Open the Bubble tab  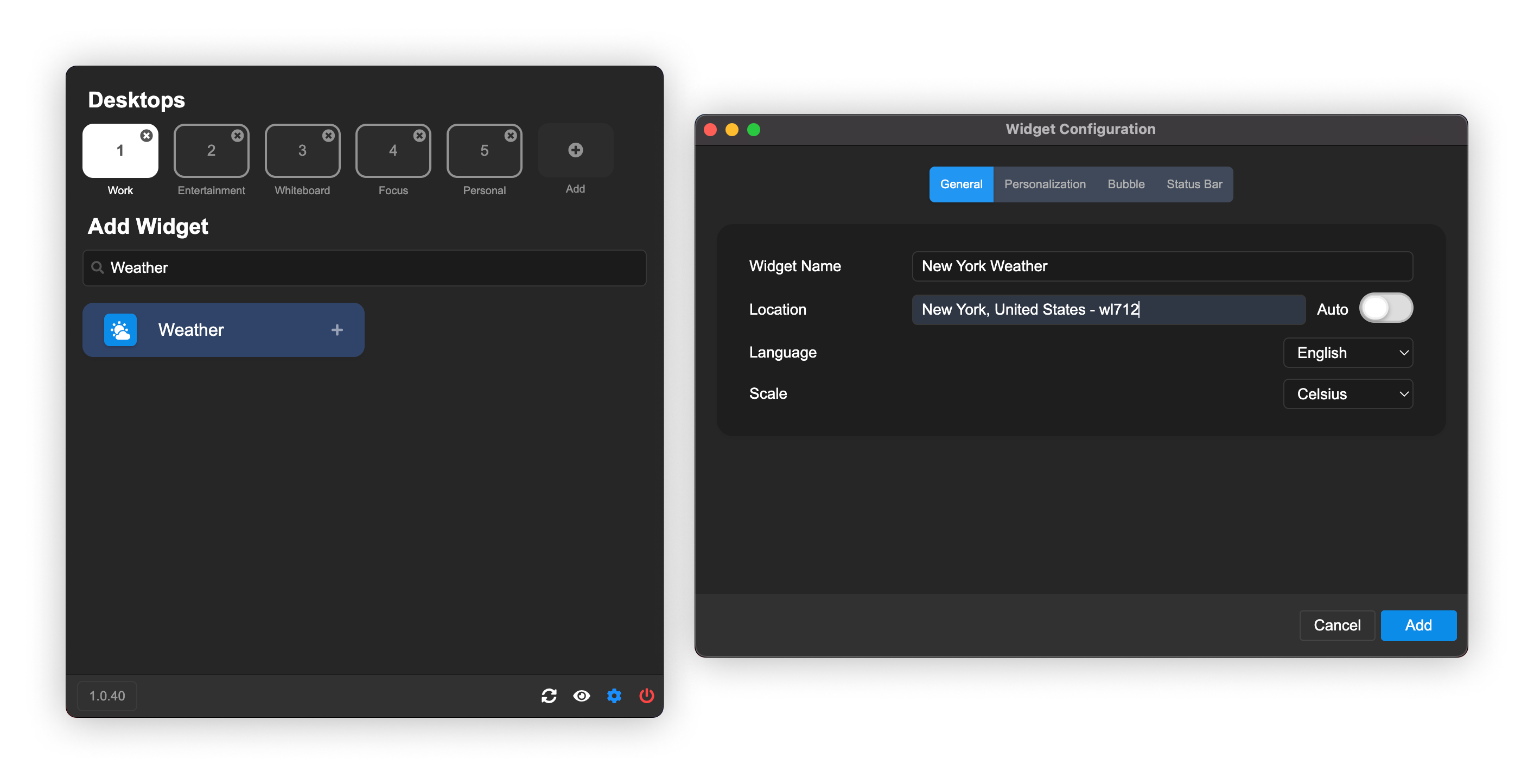[x=1125, y=184]
